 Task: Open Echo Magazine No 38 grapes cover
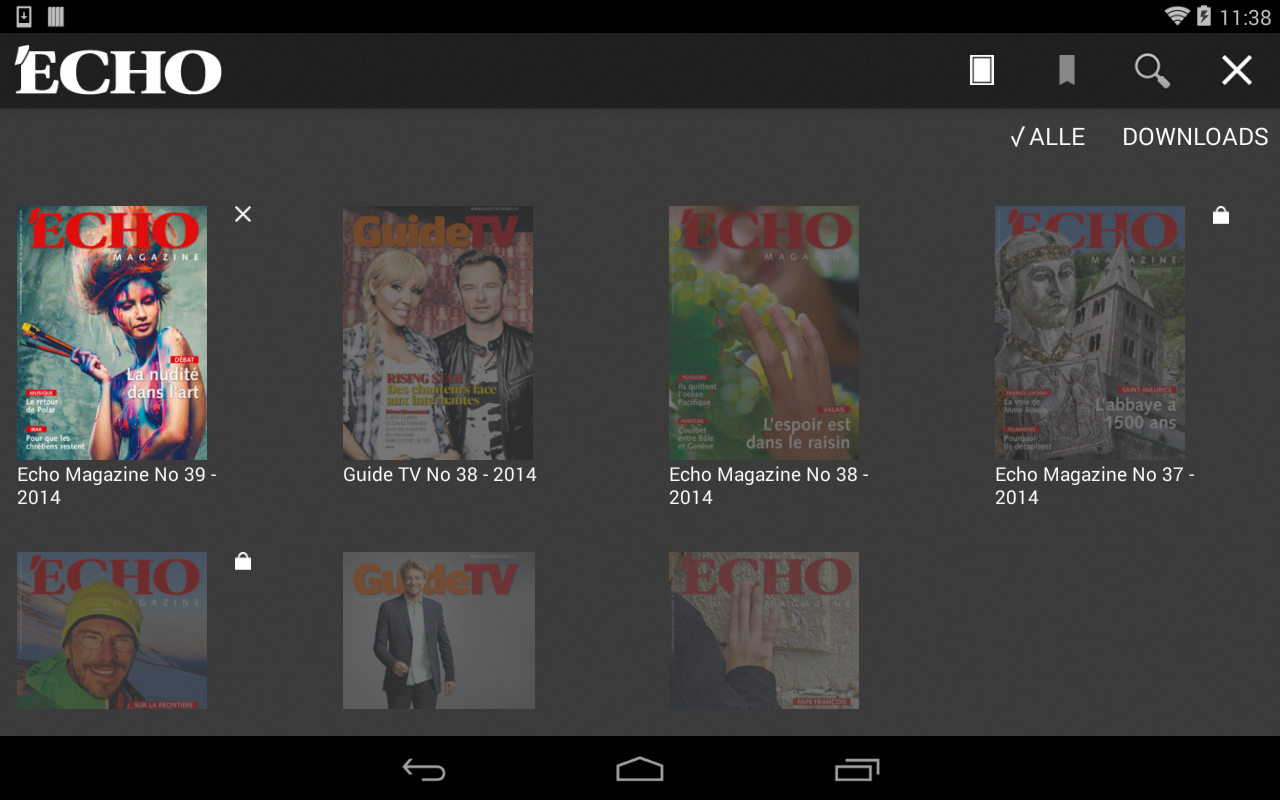click(764, 333)
